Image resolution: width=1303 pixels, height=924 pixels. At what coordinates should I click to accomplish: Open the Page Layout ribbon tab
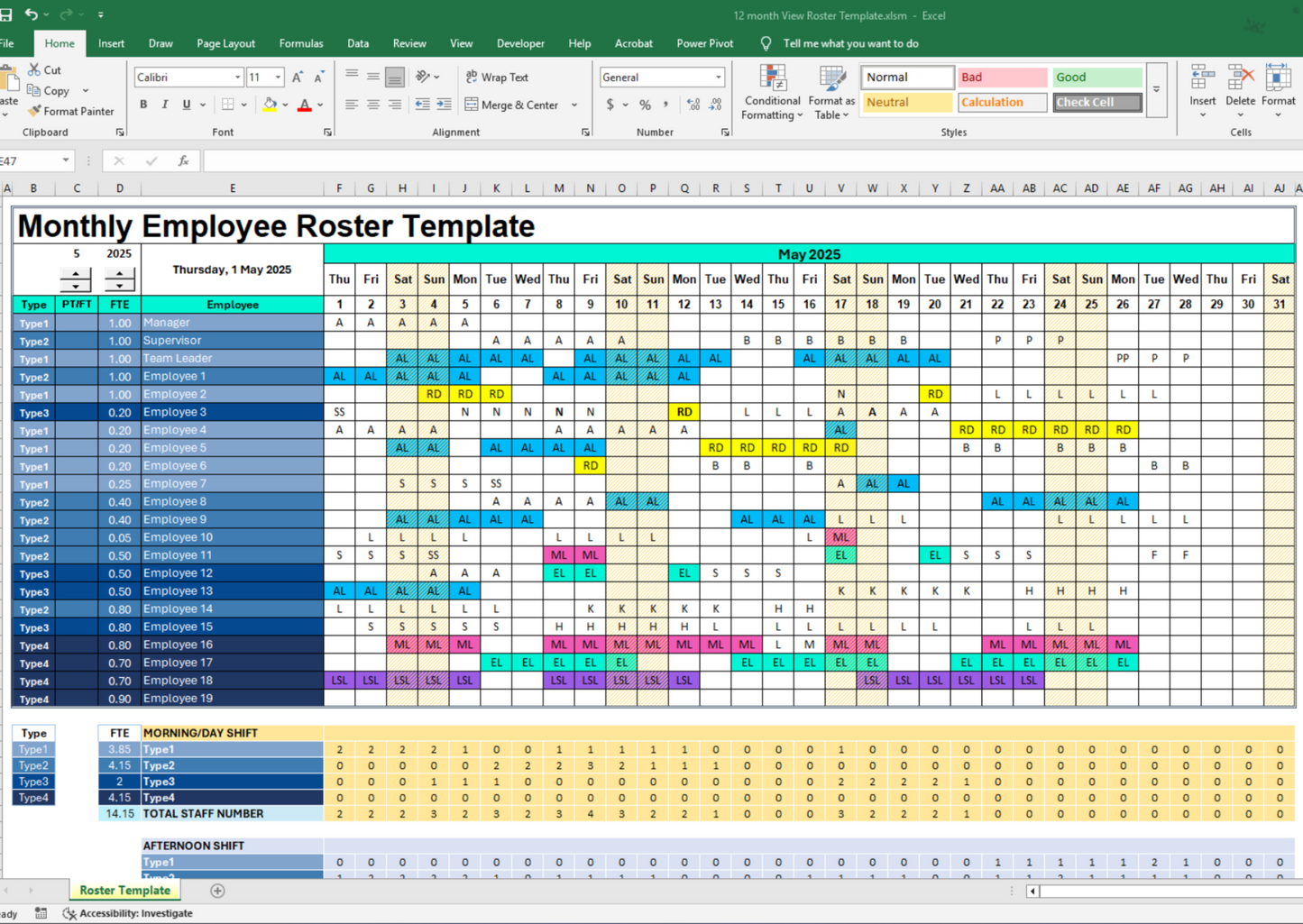click(225, 43)
